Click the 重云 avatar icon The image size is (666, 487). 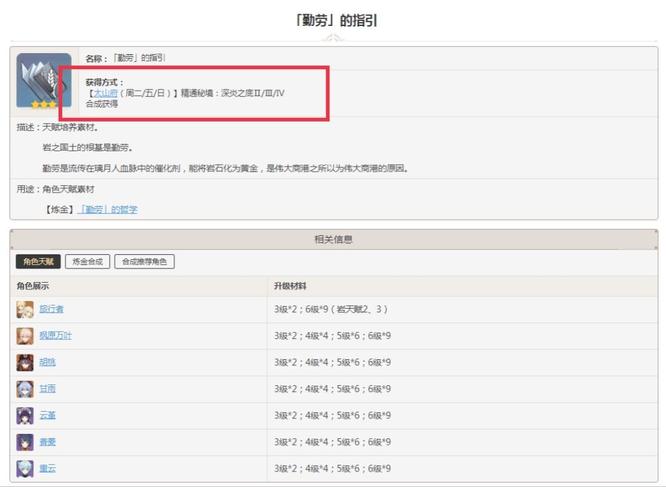pos(25,469)
